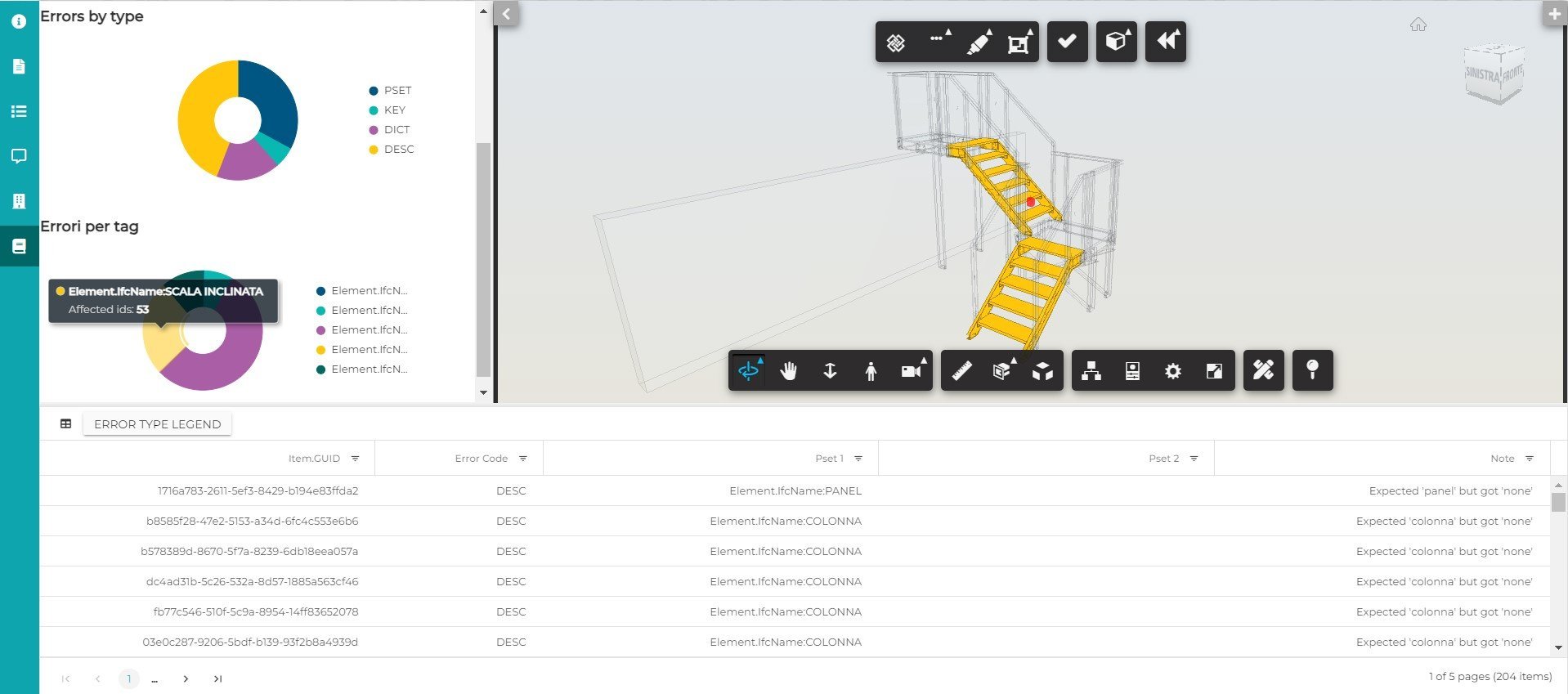Toggle the PSET legend entry

click(391, 91)
